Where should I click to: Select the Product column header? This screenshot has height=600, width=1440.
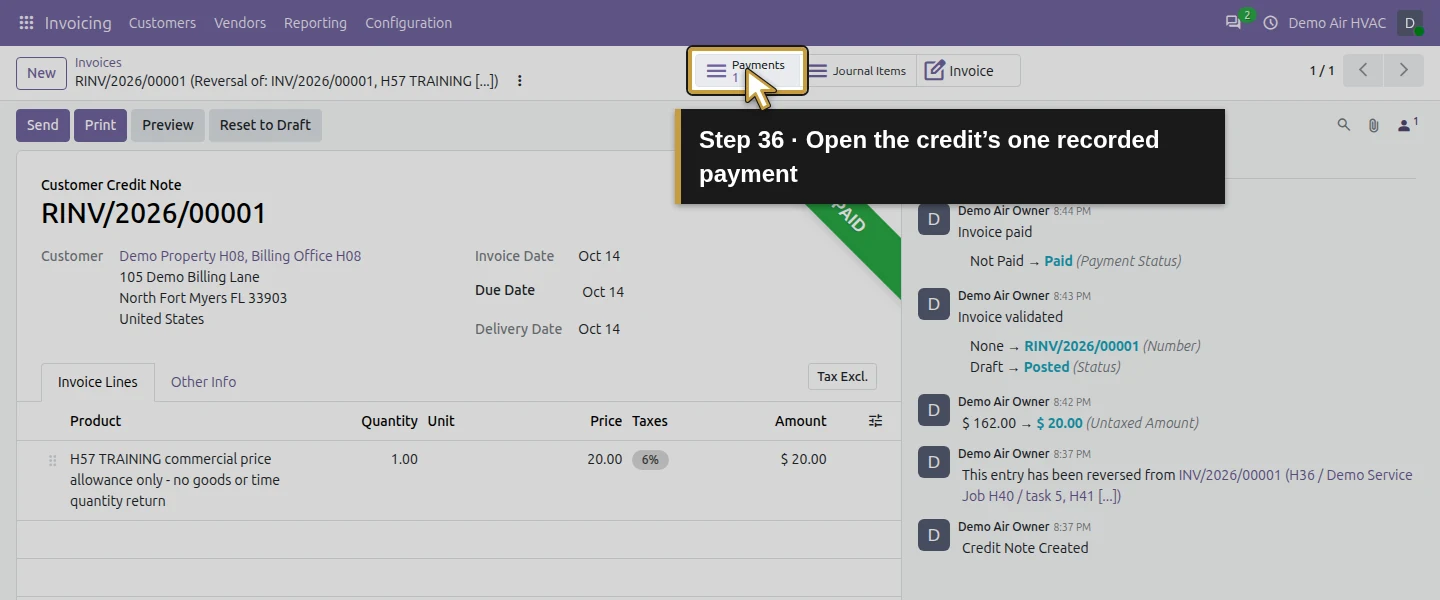click(x=96, y=421)
